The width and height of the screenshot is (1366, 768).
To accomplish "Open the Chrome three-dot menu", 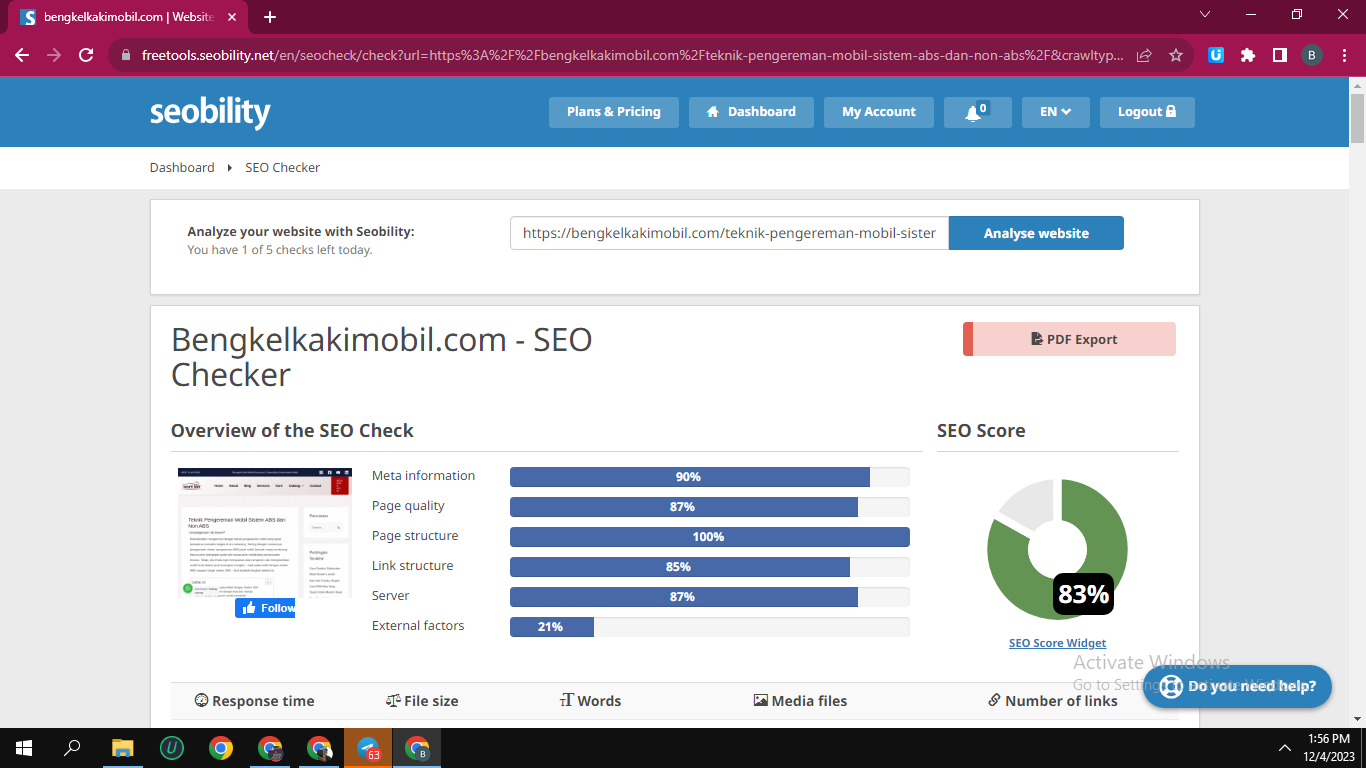I will tap(1344, 56).
